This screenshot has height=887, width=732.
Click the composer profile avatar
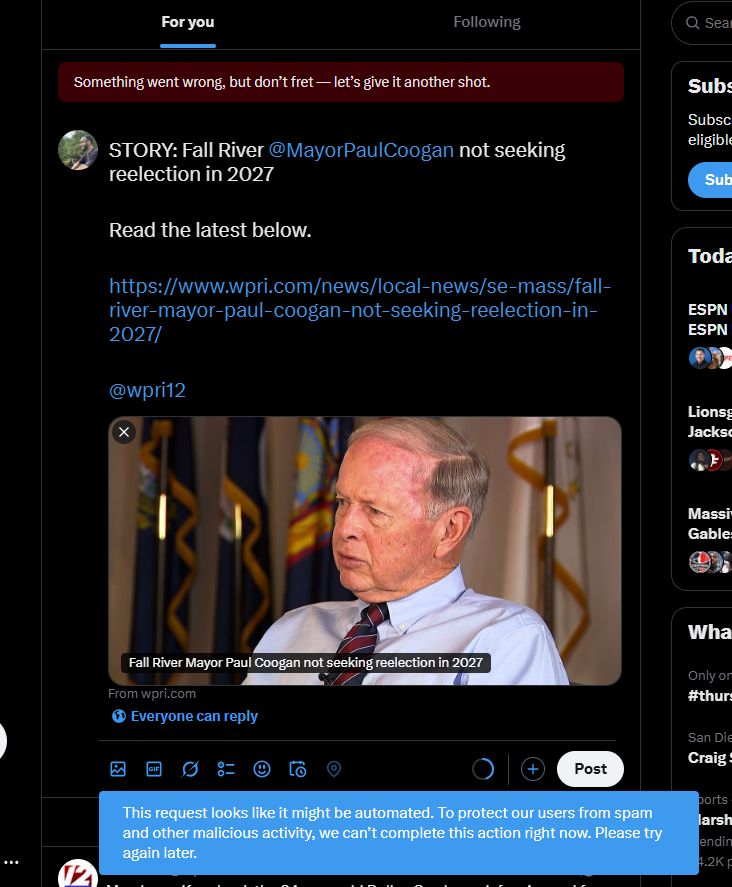click(78, 150)
